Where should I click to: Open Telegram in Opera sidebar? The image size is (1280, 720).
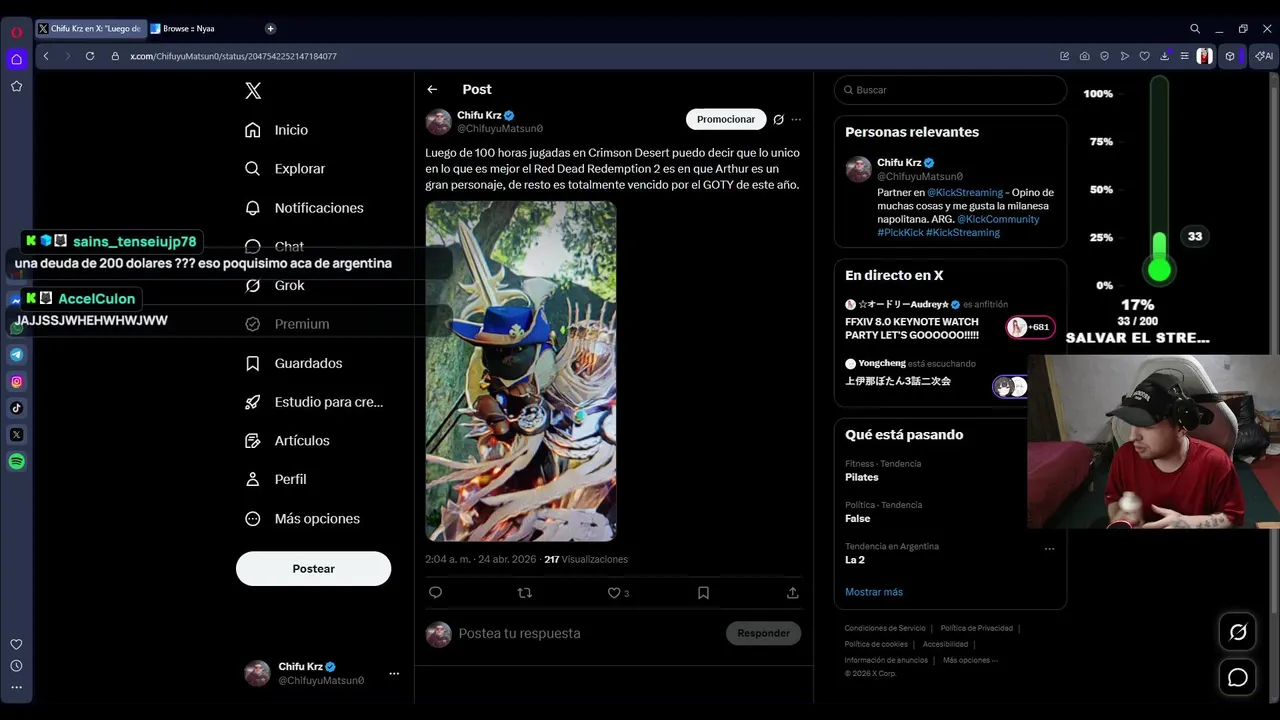(x=16, y=355)
